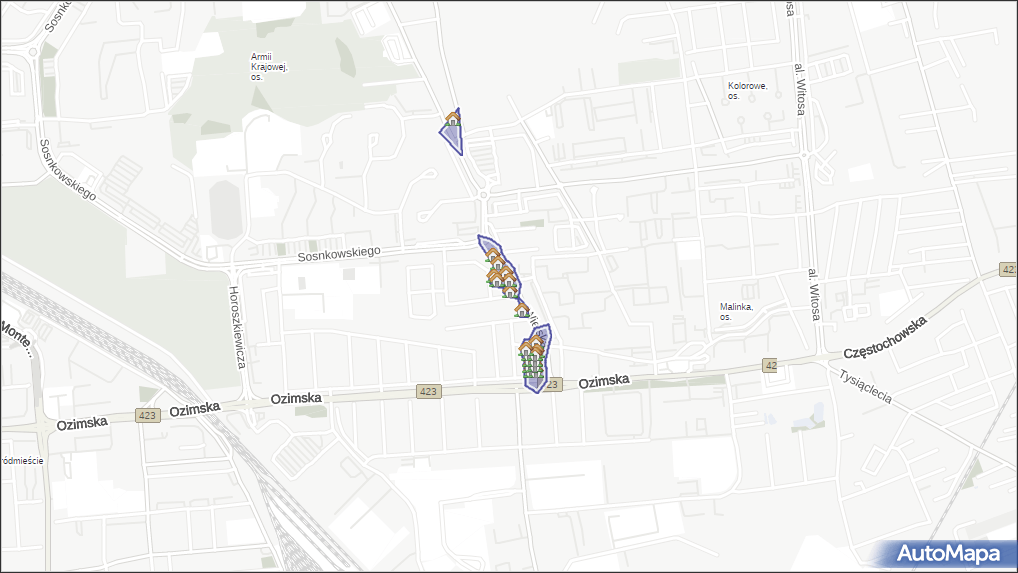Viewport: 1018px width, 573px height.
Task: Click the Częstochowska street label
Action: tap(884, 339)
